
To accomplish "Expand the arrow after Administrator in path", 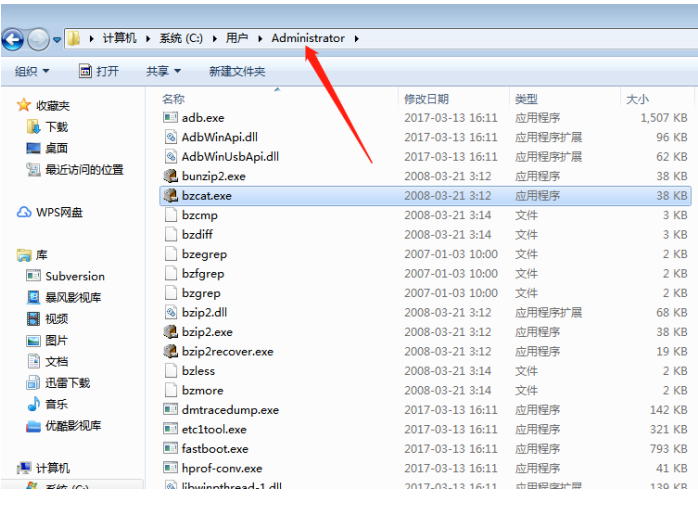I will (356, 39).
